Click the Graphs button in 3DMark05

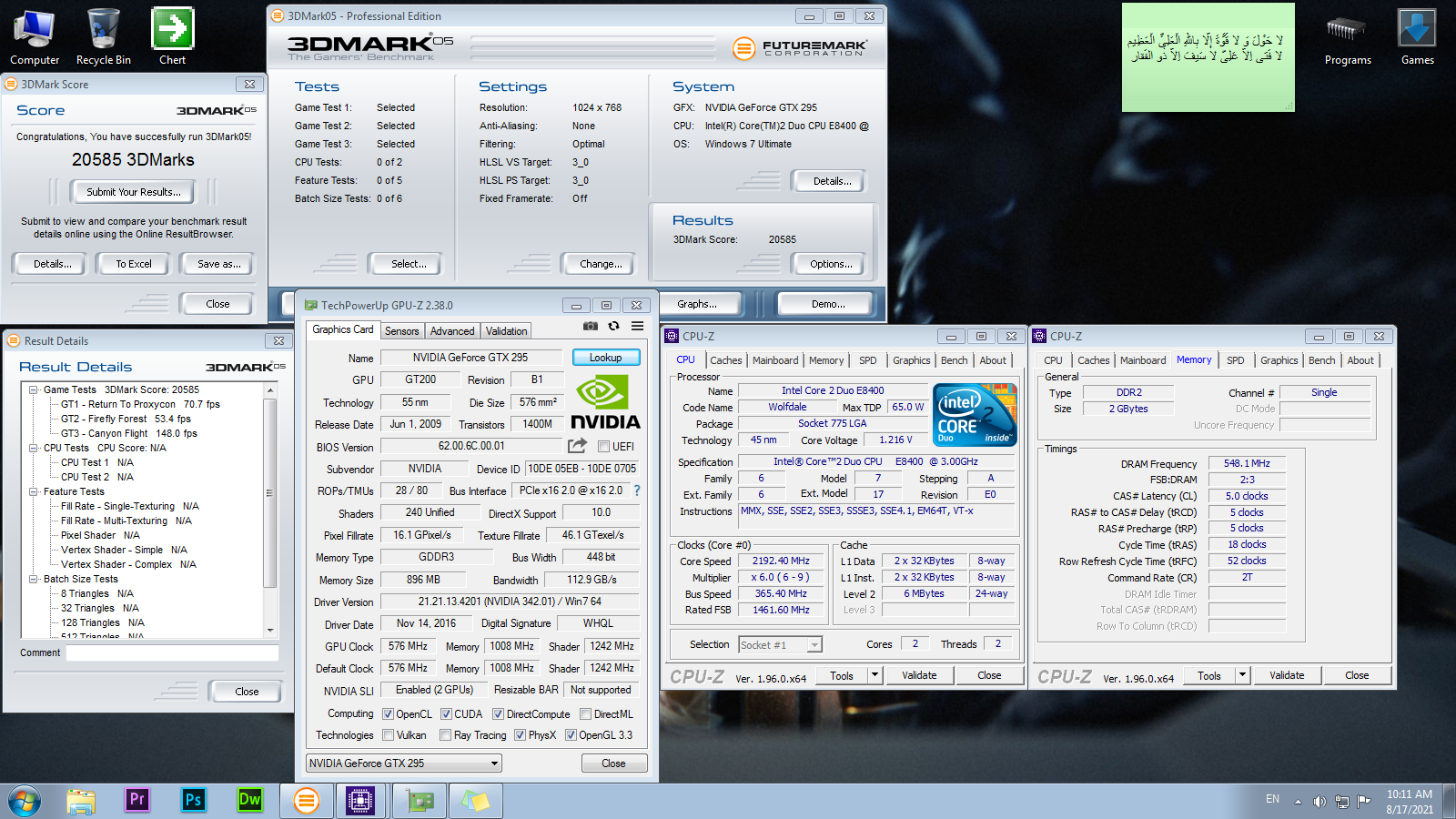(697, 304)
